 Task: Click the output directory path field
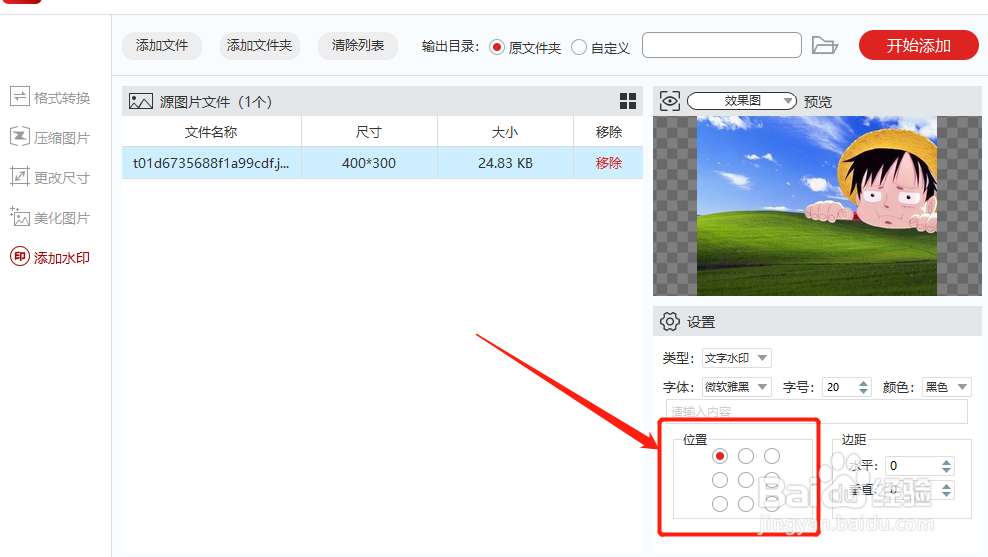(721, 45)
